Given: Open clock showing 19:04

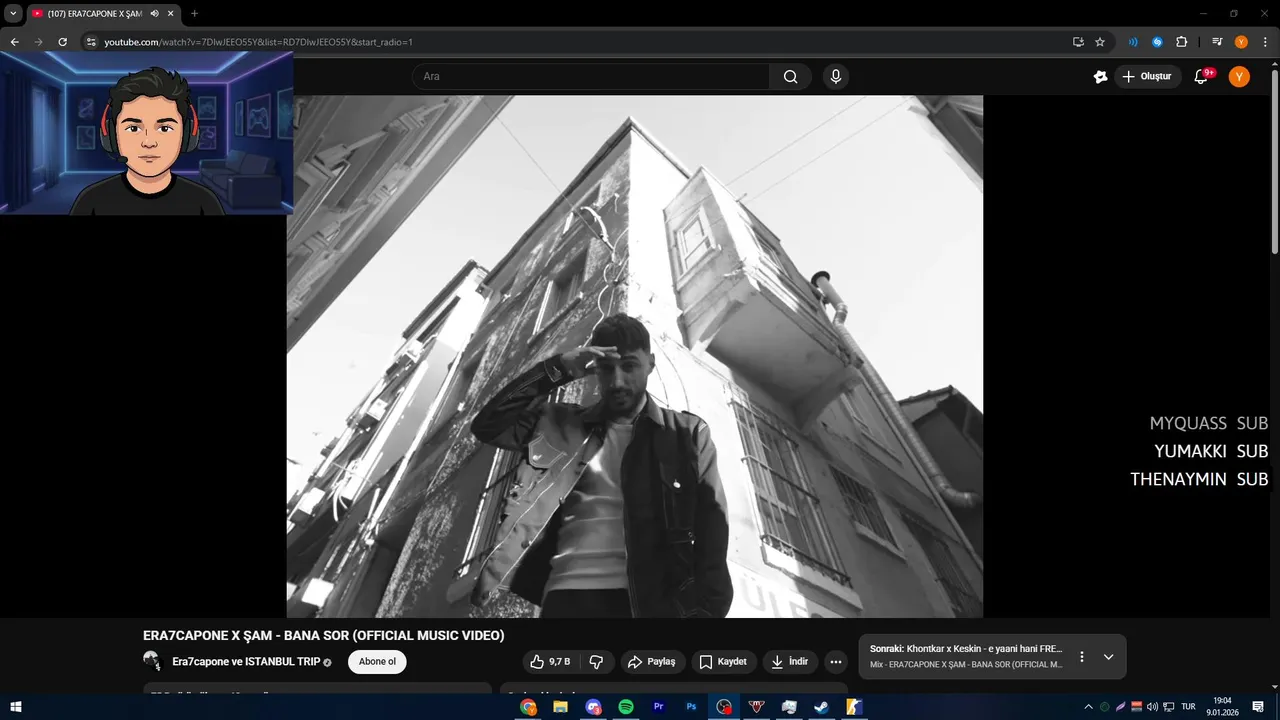Looking at the screenshot, I should pos(1222,707).
